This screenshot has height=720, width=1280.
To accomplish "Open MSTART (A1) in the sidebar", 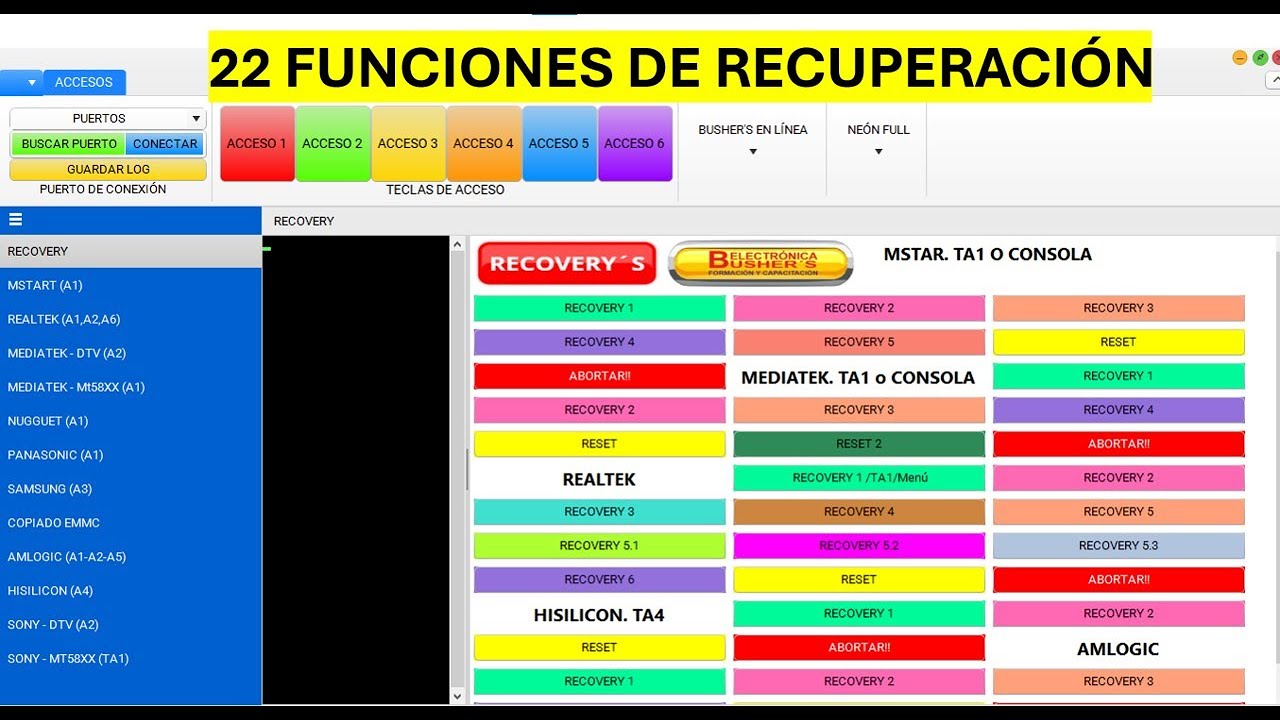I will tap(131, 285).
